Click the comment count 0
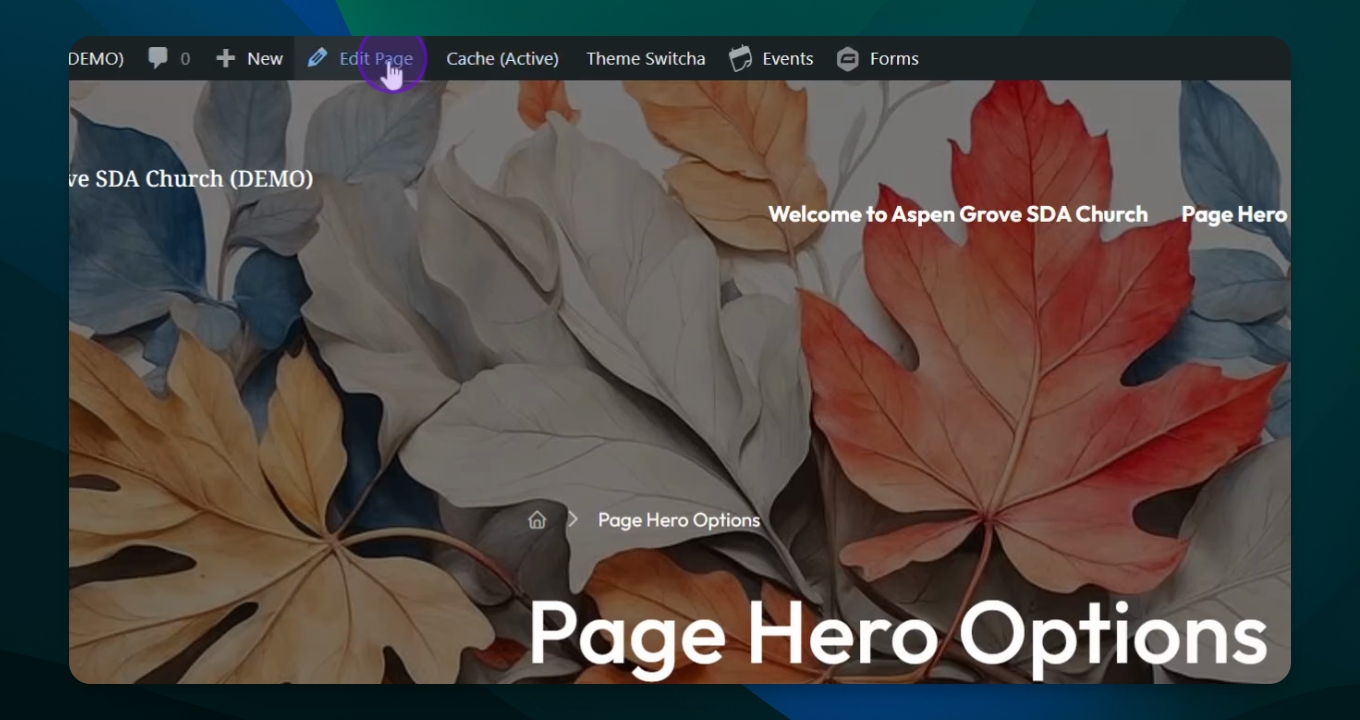Image resolution: width=1360 pixels, height=720 pixels. [x=185, y=59]
